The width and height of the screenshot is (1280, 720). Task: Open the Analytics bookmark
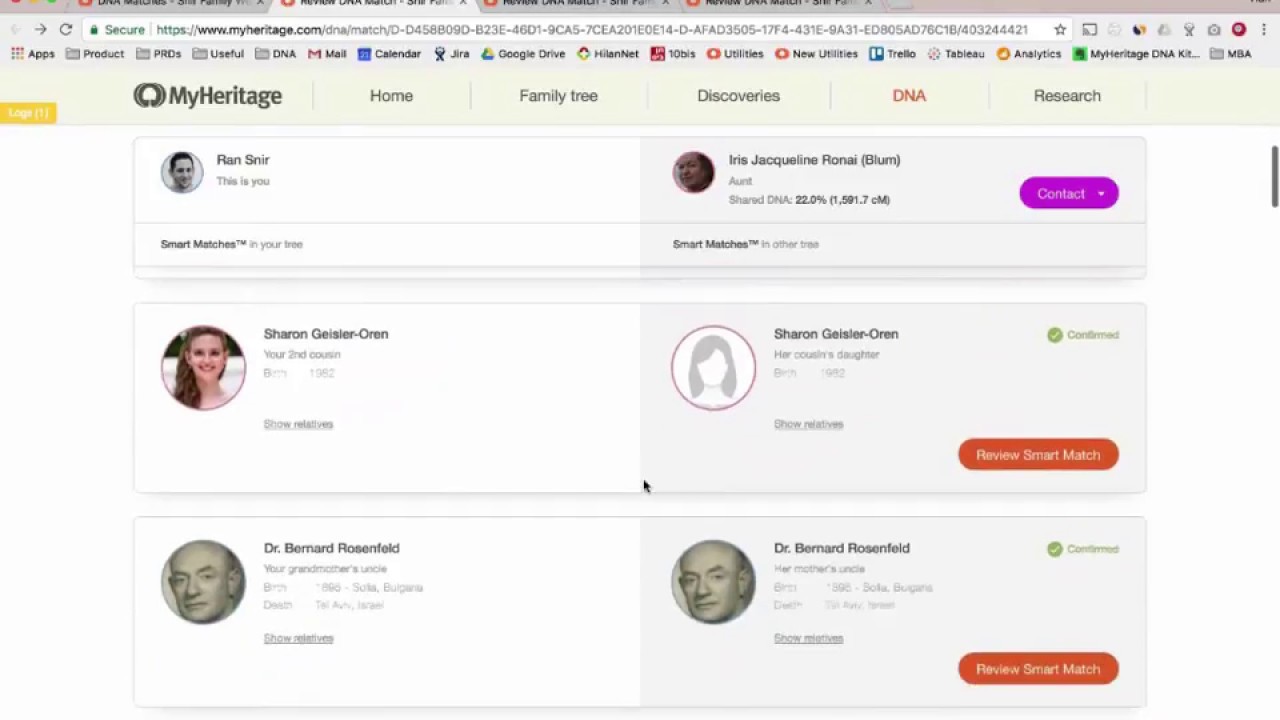point(1028,54)
